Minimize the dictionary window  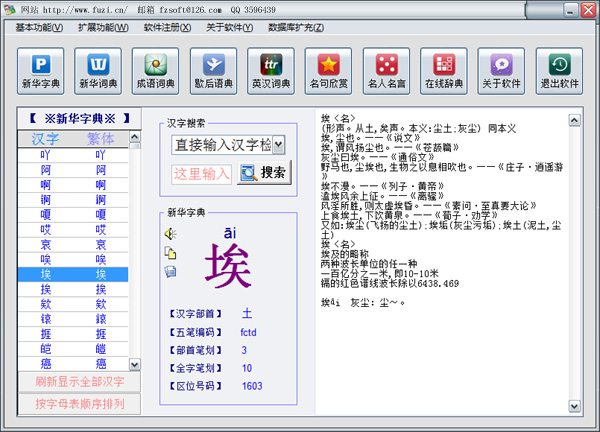click(x=570, y=11)
